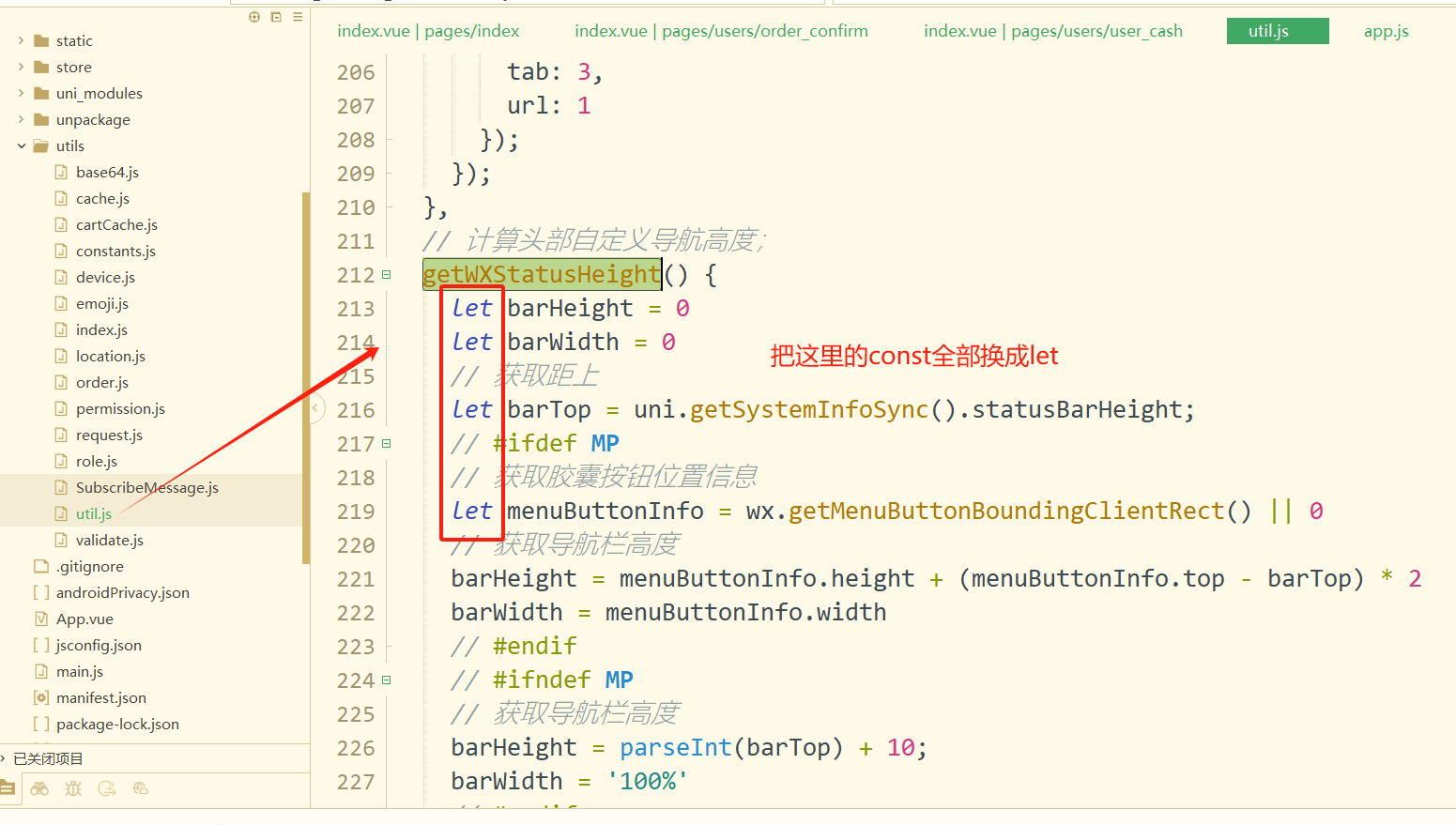Click the manifest.json settings file icon
The width and height of the screenshot is (1456, 825).
point(41,697)
